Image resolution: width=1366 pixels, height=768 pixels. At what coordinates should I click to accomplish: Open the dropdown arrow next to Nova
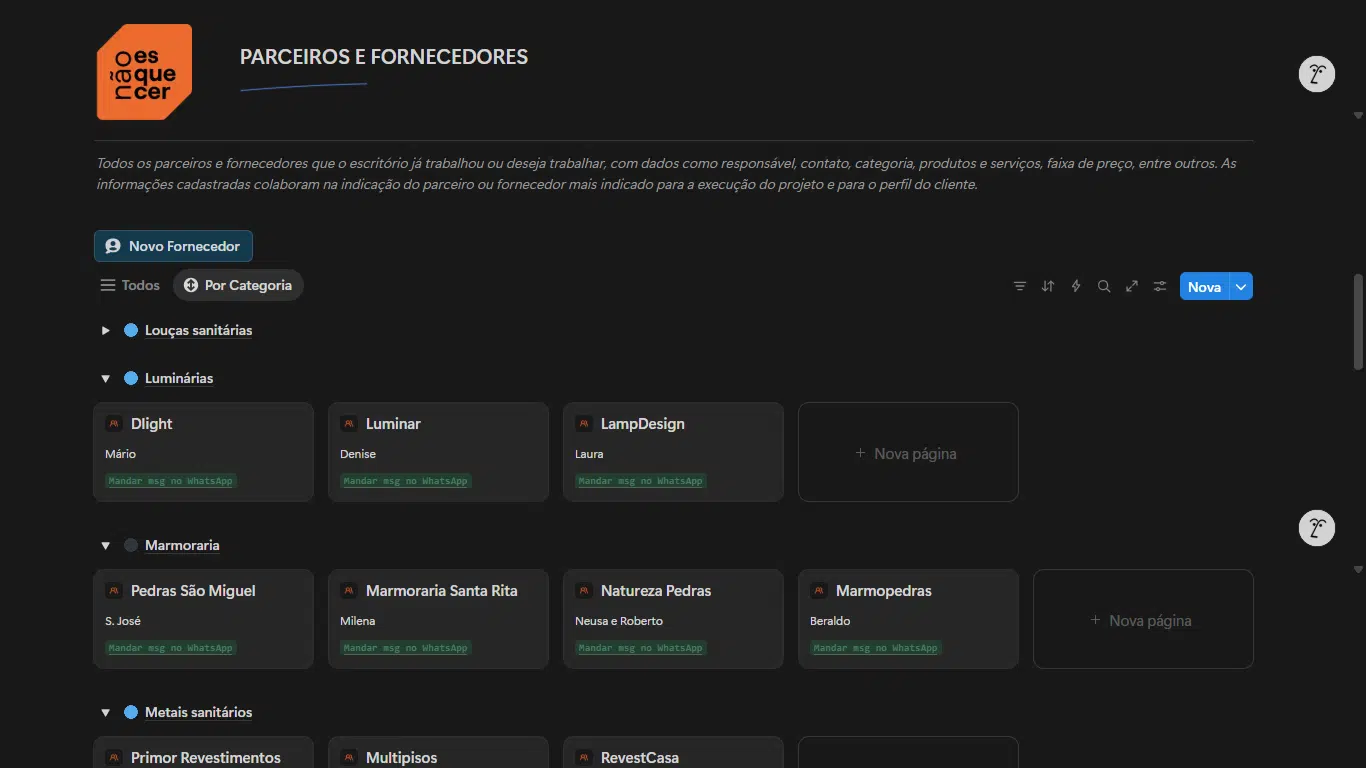[x=1241, y=287]
